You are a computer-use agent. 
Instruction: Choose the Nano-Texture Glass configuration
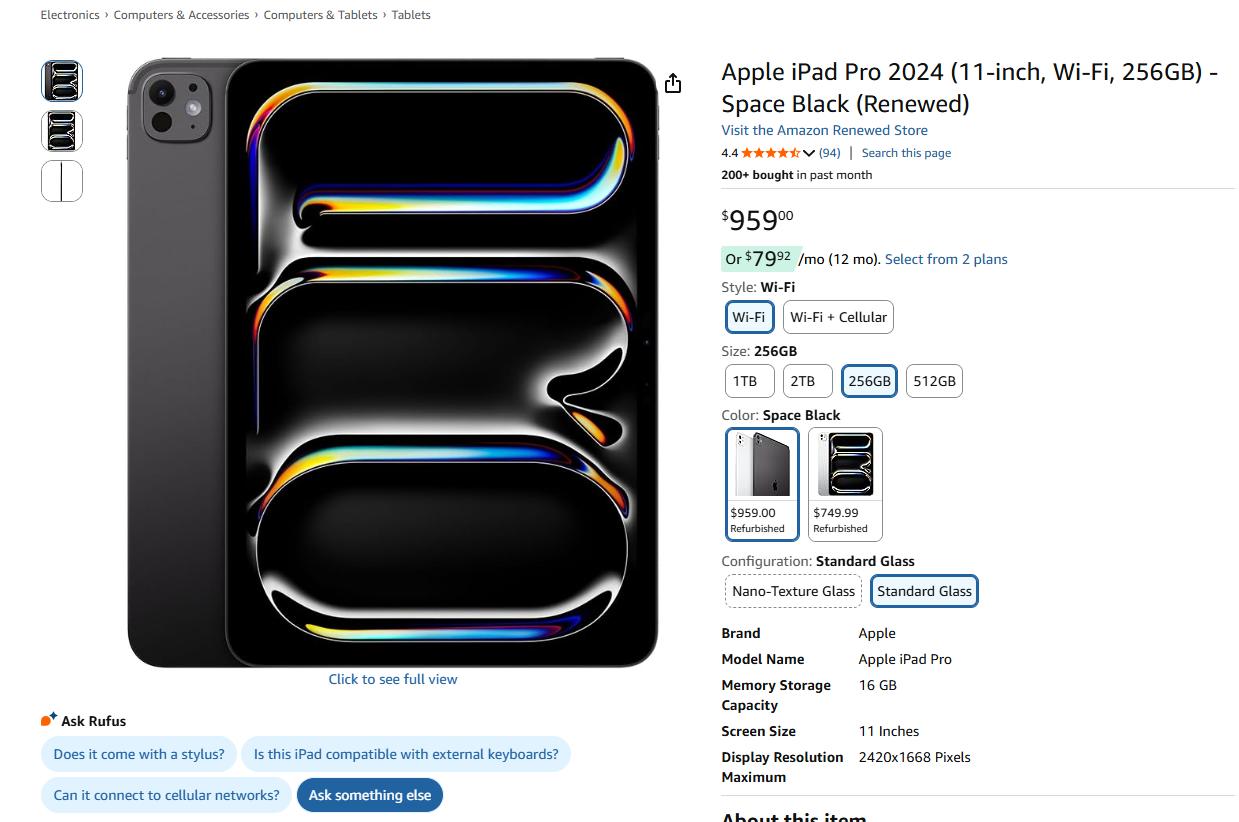point(793,591)
